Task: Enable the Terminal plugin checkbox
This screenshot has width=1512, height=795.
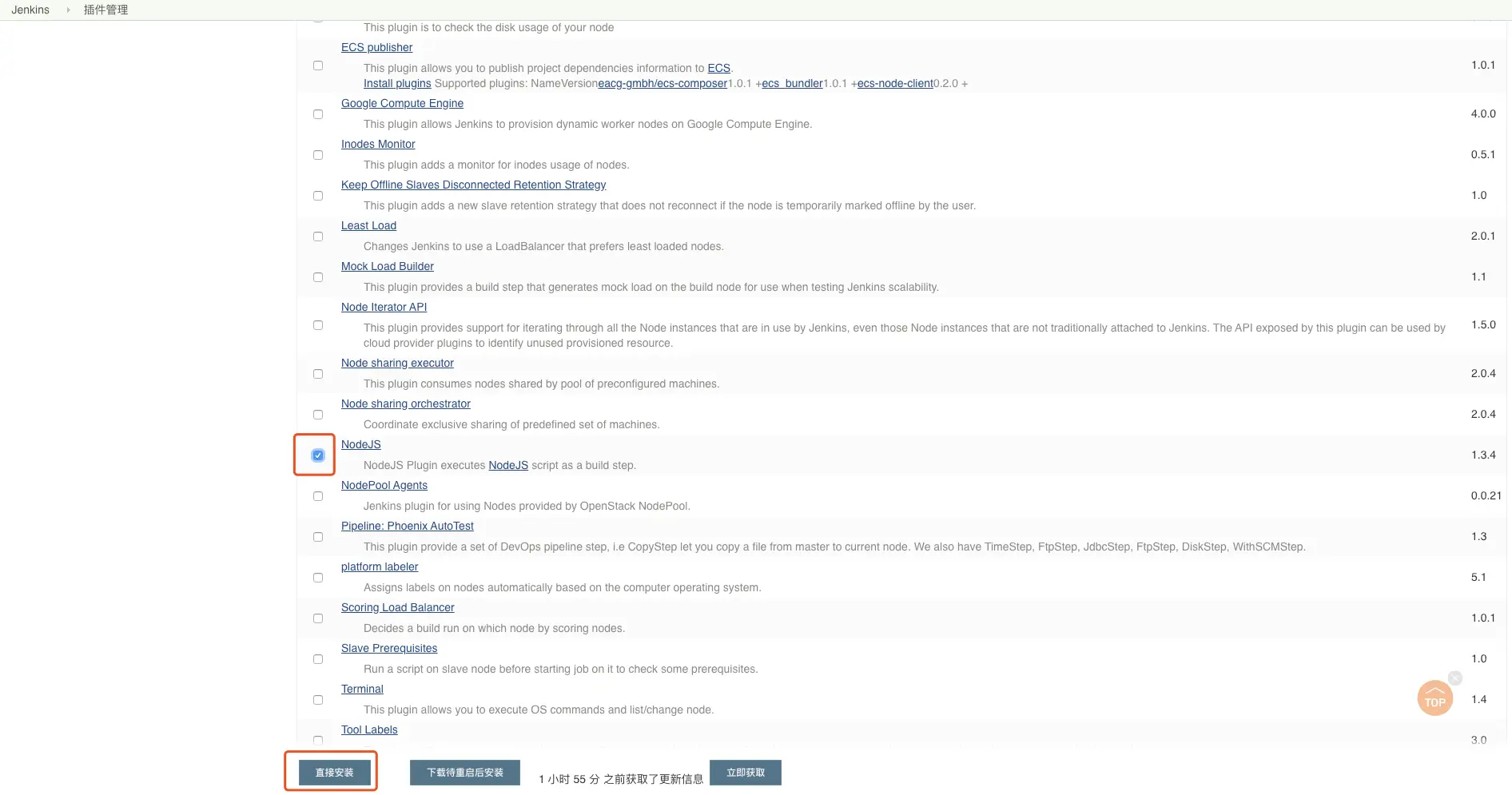Action: click(x=318, y=700)
